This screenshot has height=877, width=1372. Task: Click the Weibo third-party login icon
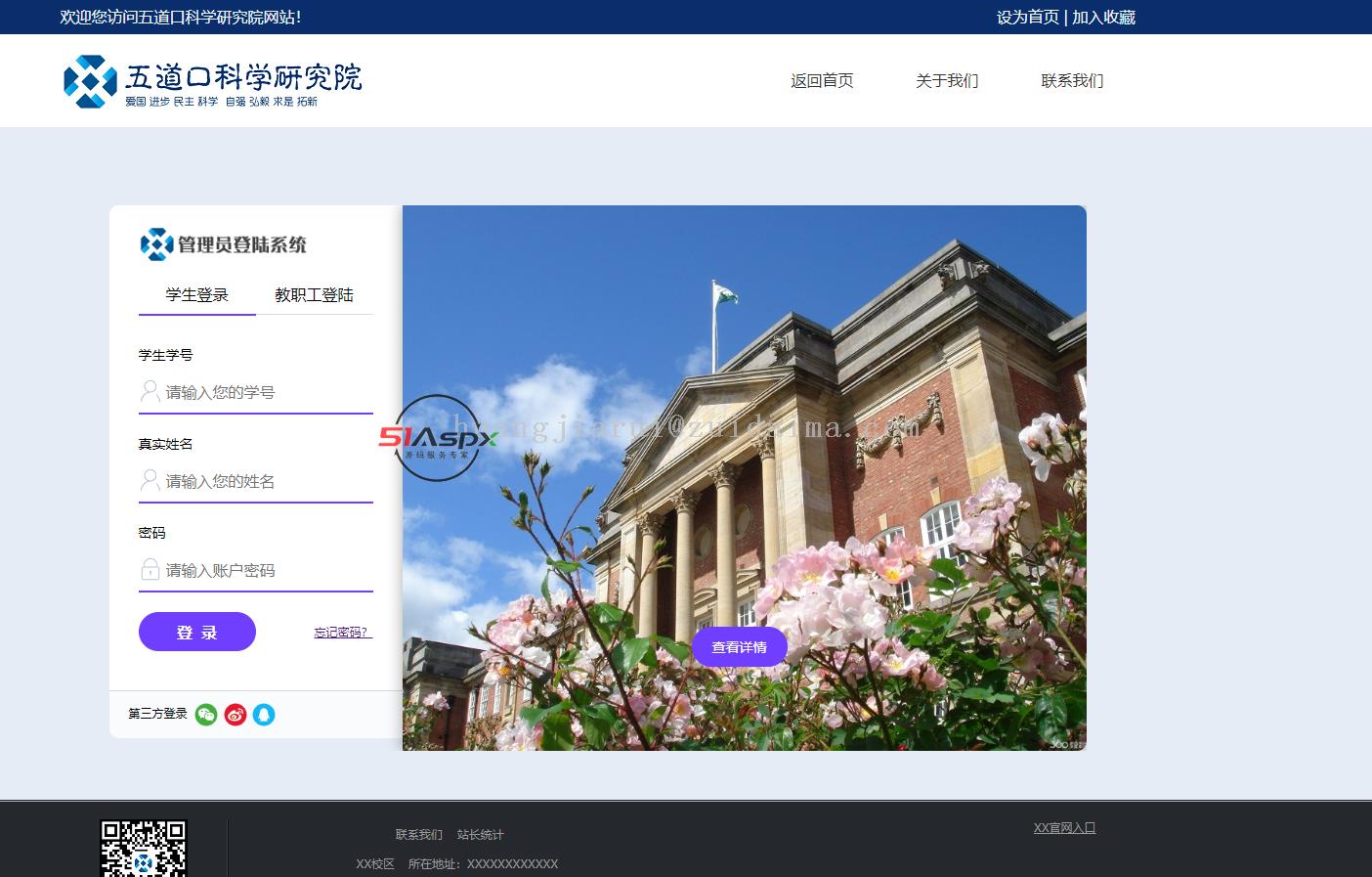coord(235,715)
